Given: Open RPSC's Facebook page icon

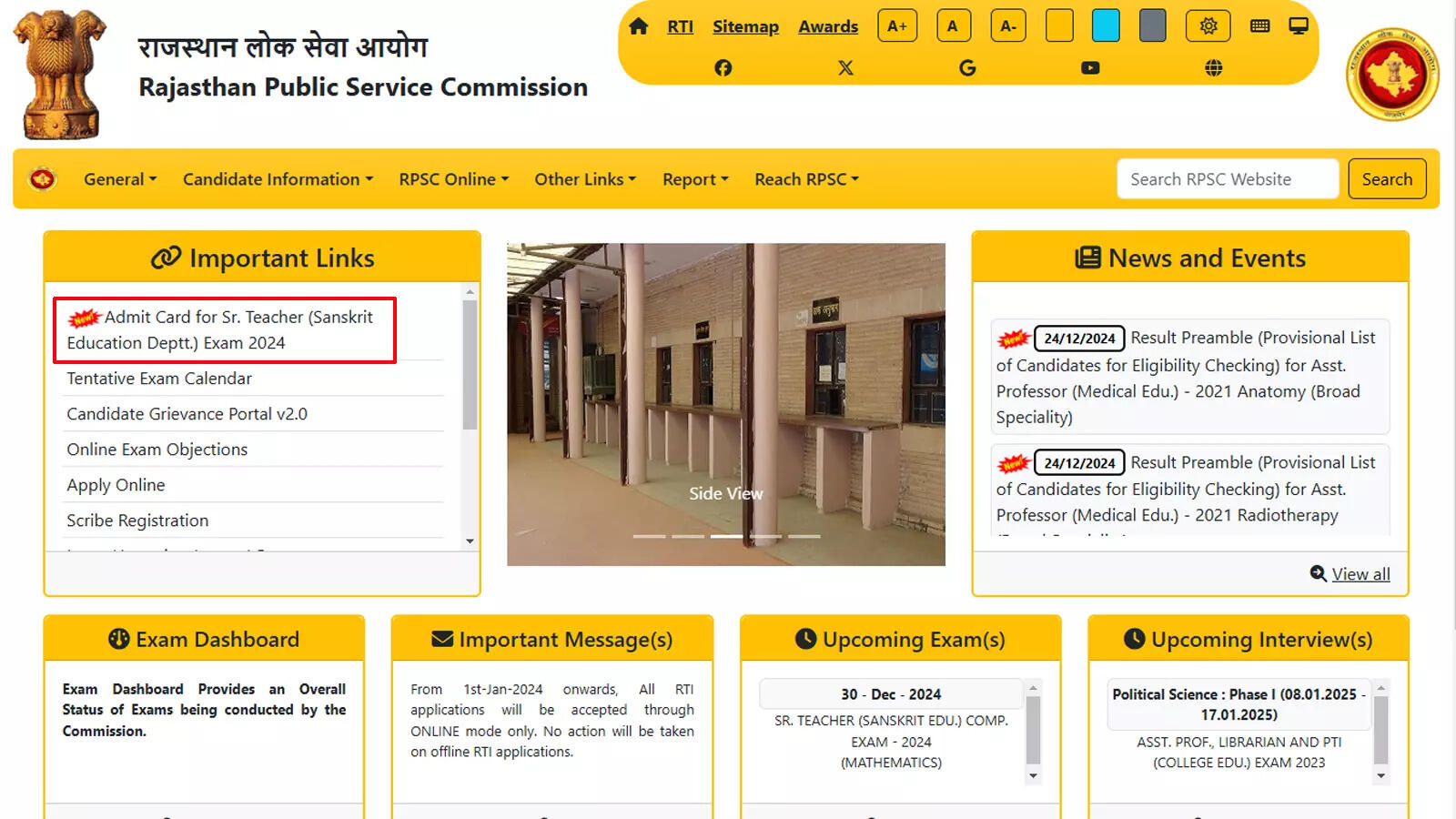Looking at the screenshot, I should click(723, 66).
